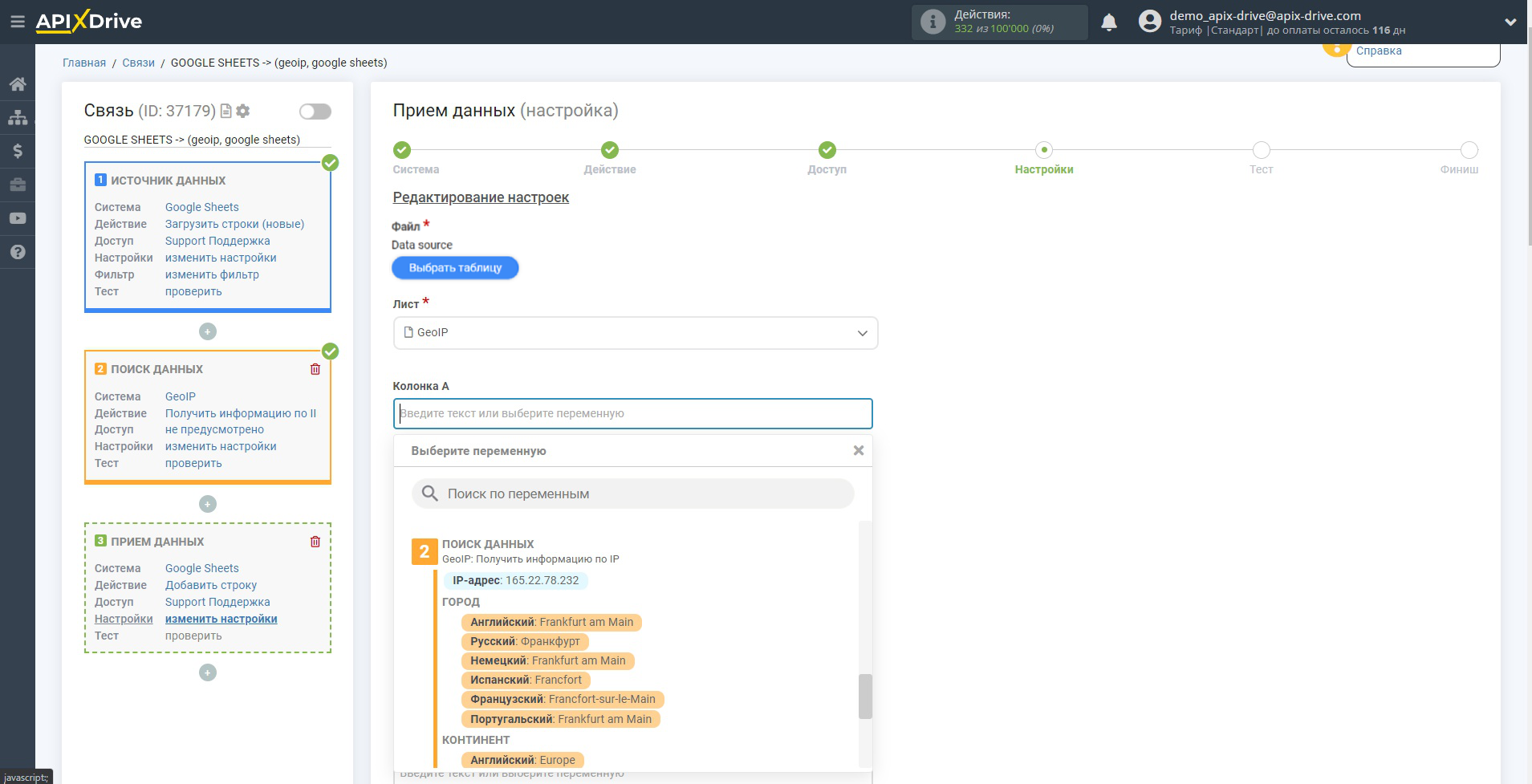Image resolution: width=1532 pixels, height=784 pixels.
Task: Select the Настройки step
Action: (1044, 150)
